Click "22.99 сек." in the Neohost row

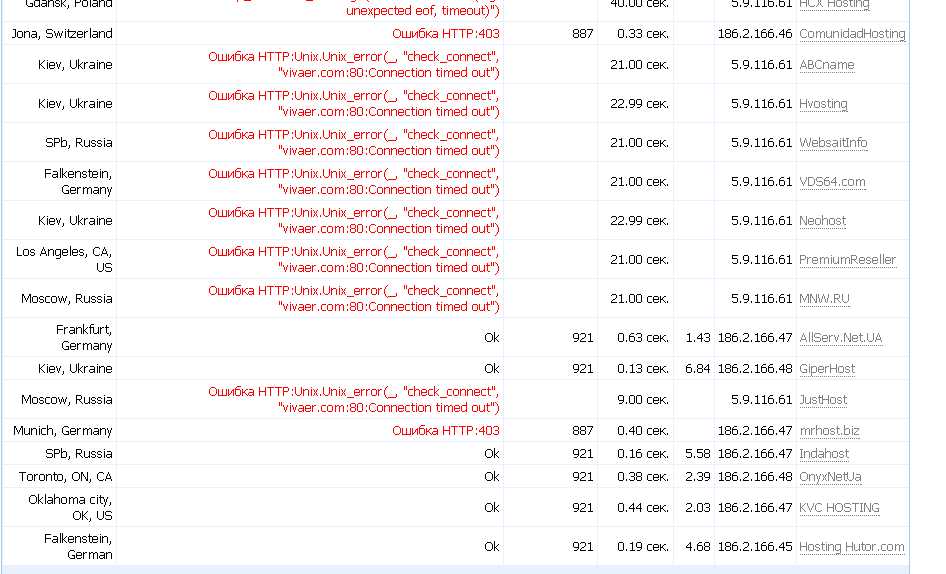(640, 221)
